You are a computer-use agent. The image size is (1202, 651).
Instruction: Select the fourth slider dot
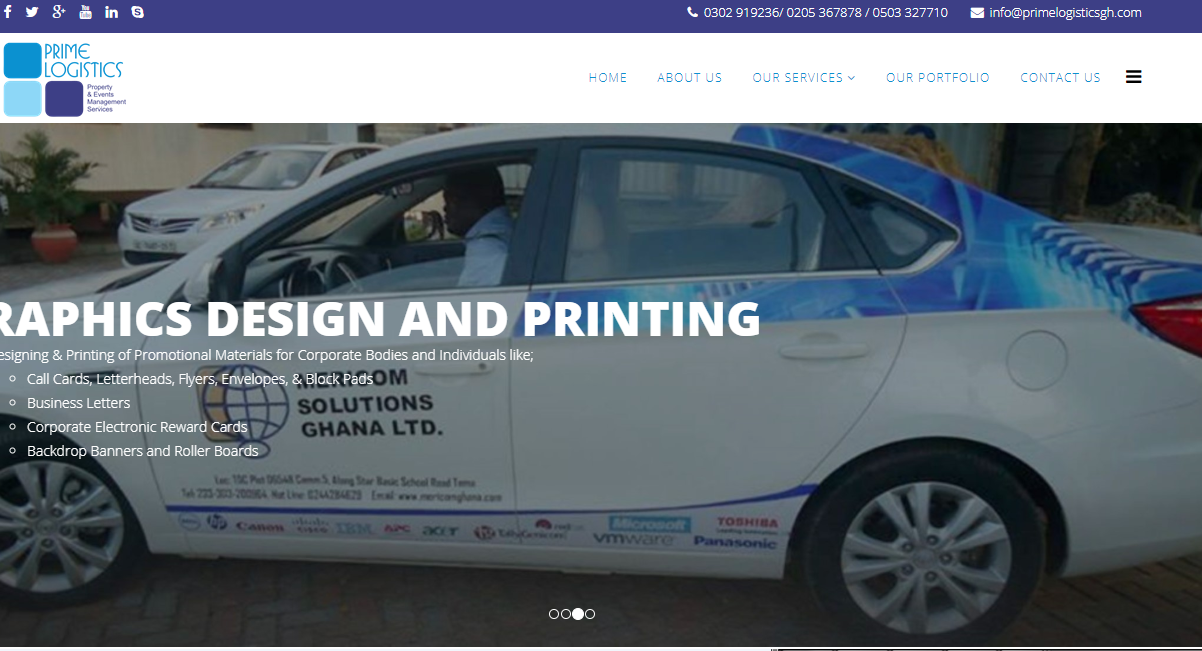(590, 614)
